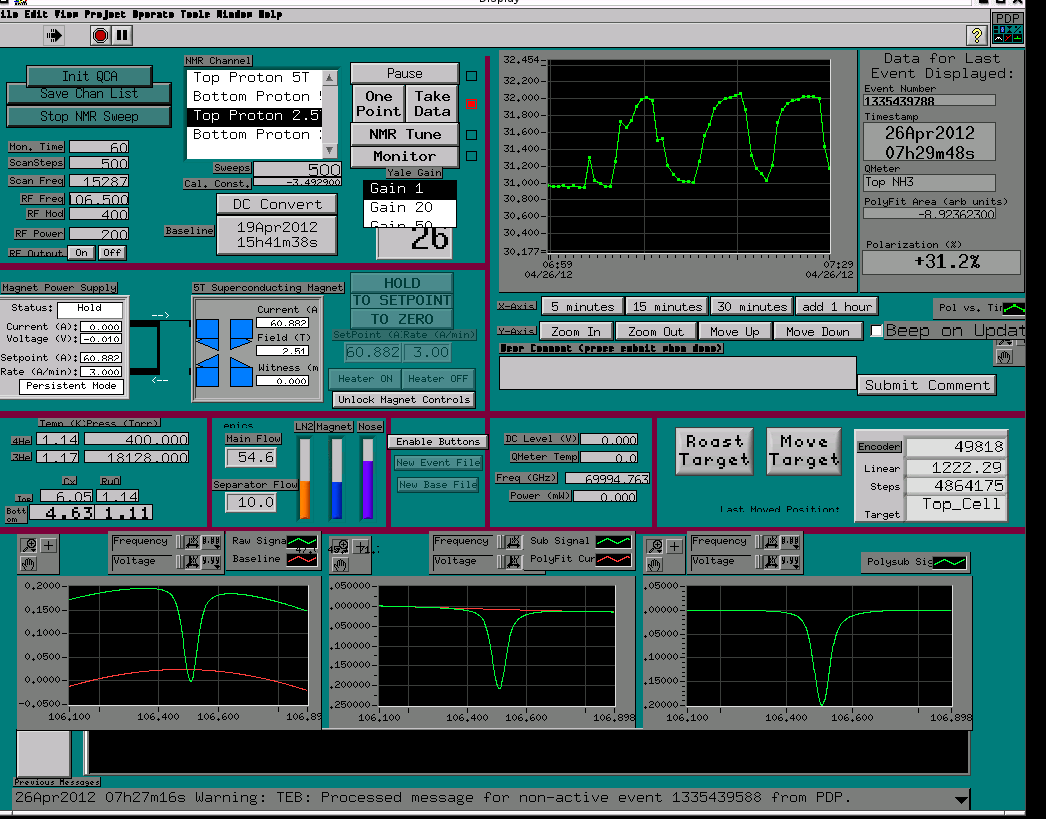Click the Sub Signal plot legend swatch

(x=614, y=542)
